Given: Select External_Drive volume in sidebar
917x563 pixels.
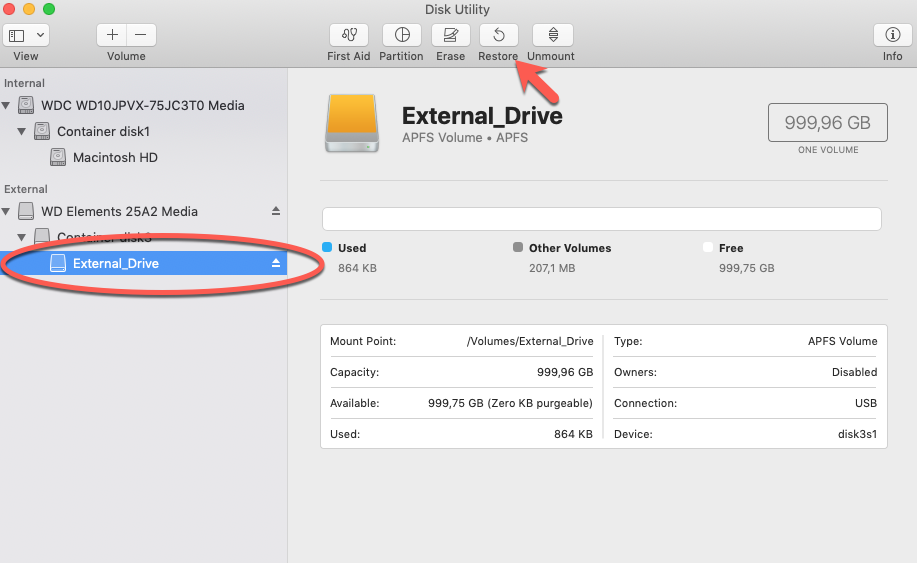Looking at the screenshot, I should 143,264.
